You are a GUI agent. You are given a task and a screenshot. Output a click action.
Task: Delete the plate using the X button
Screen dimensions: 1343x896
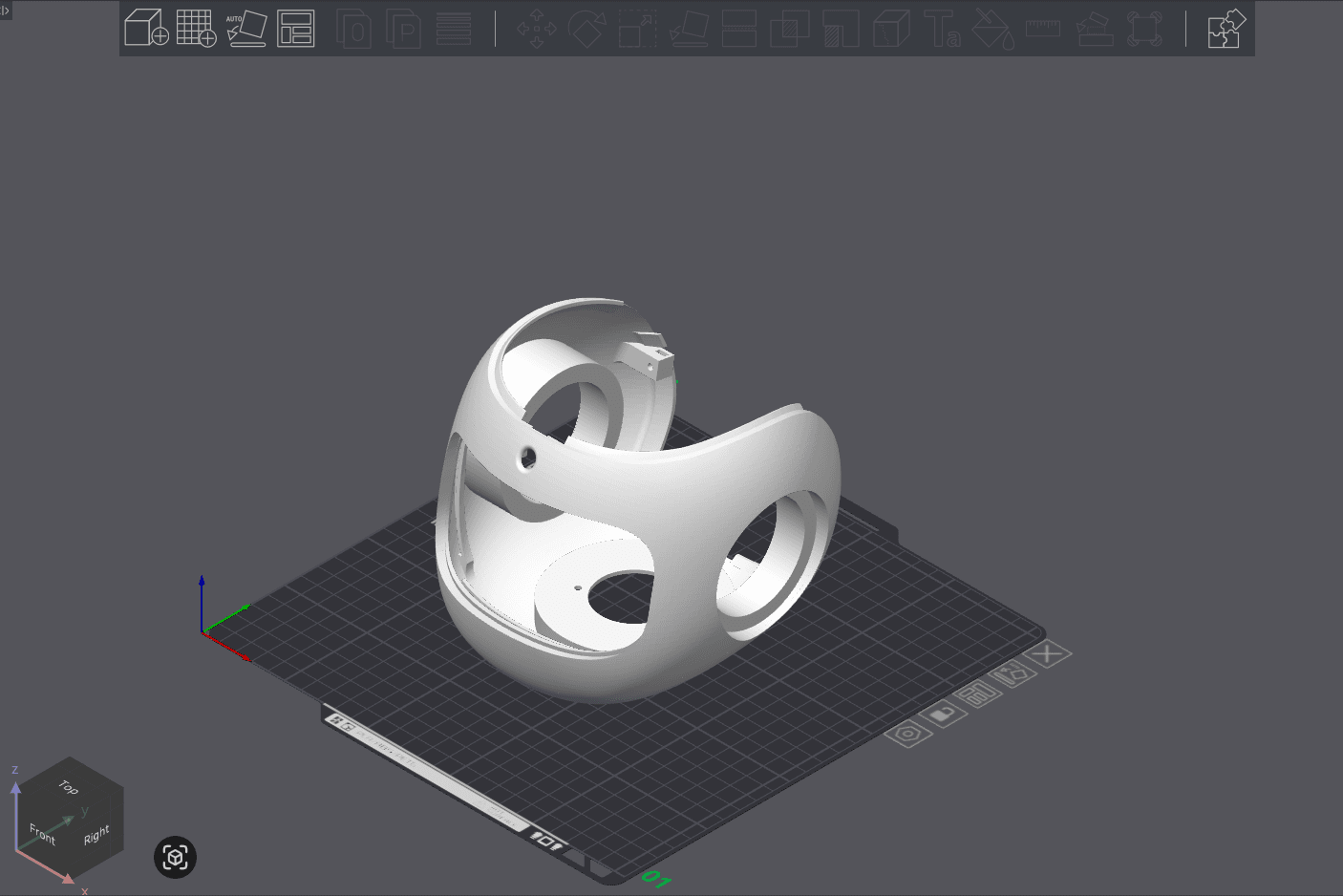point(1047,653)
